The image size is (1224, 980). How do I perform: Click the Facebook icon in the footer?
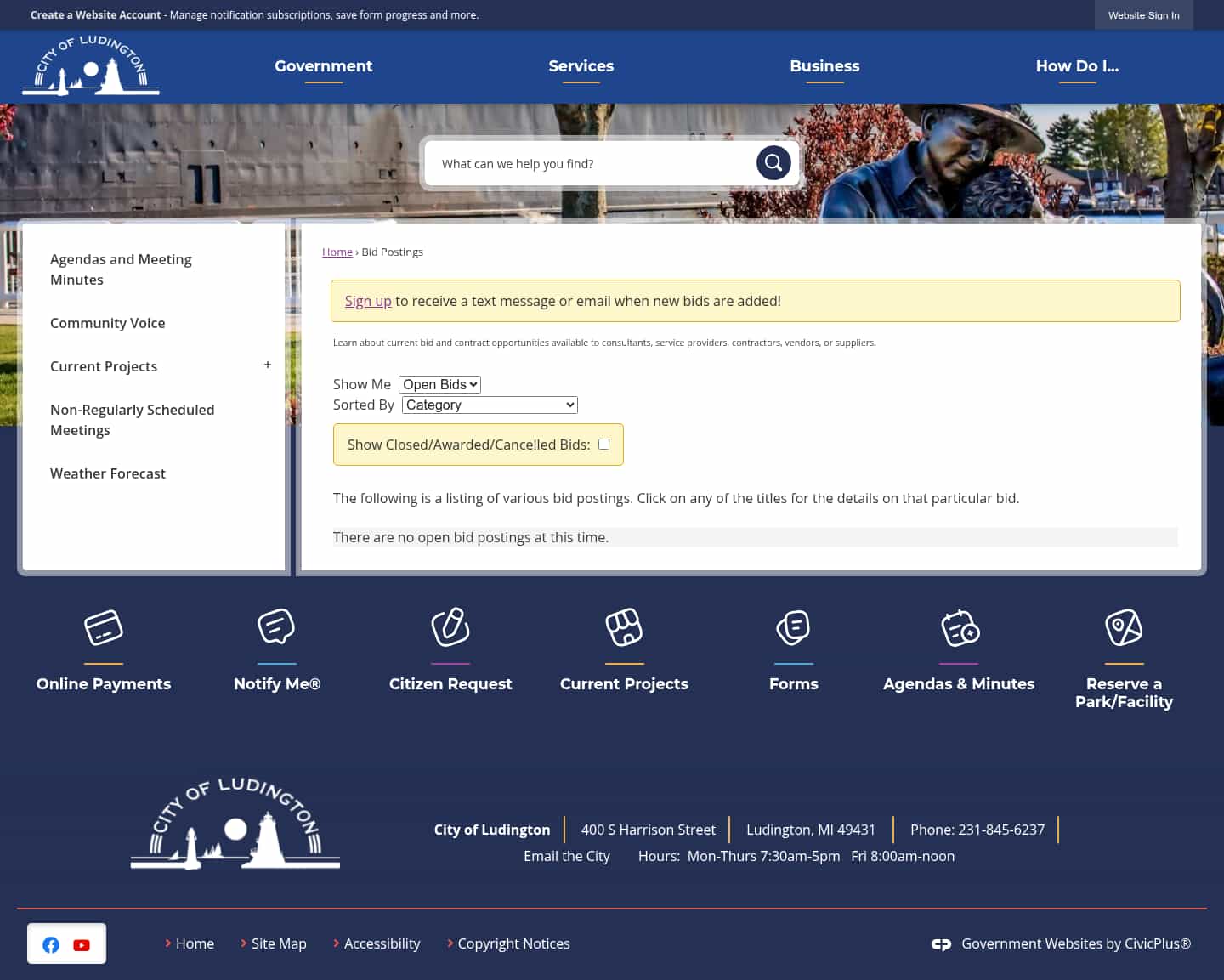[x=51, y=944]
